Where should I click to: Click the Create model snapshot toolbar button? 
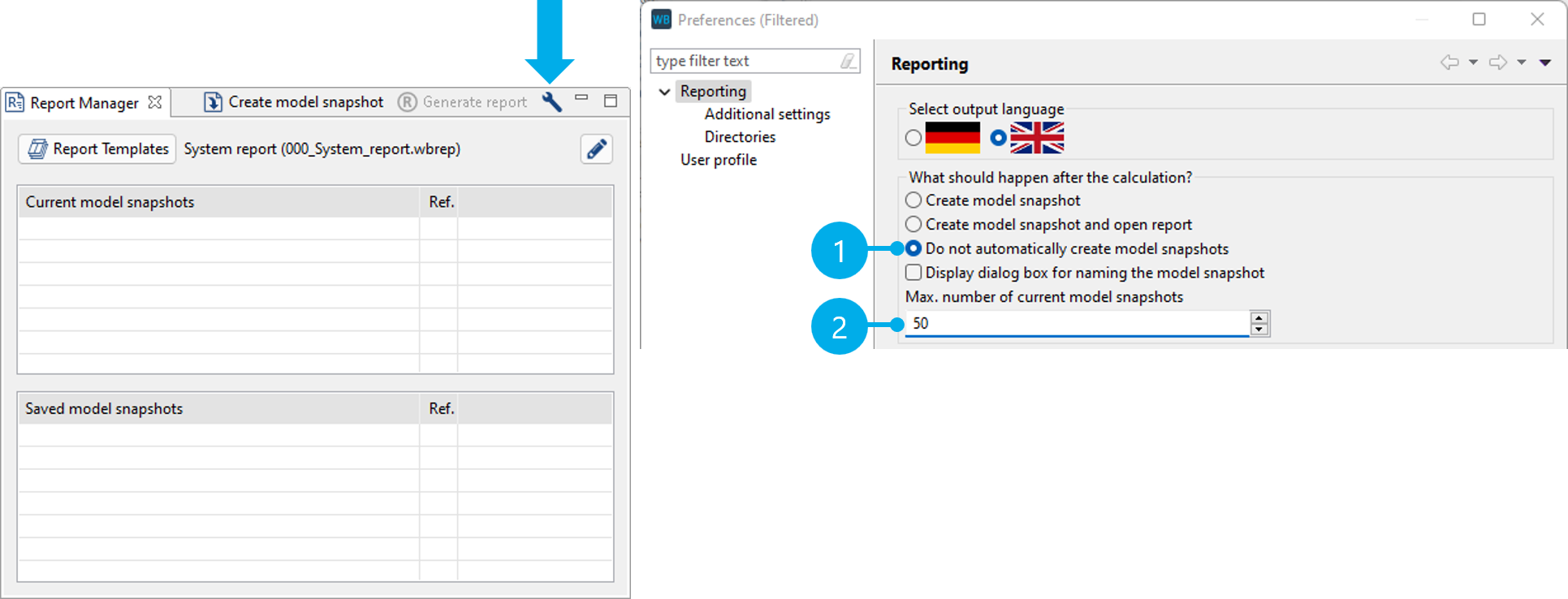tap(294, 101)
